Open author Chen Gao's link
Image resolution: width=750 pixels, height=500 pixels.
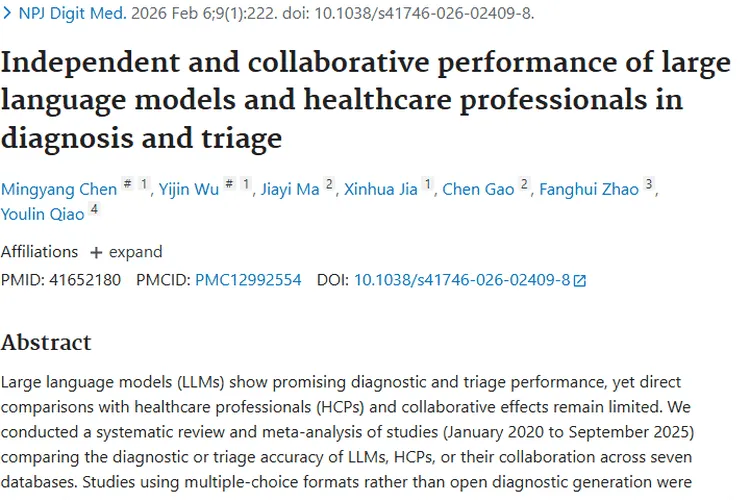pos(478,190)
